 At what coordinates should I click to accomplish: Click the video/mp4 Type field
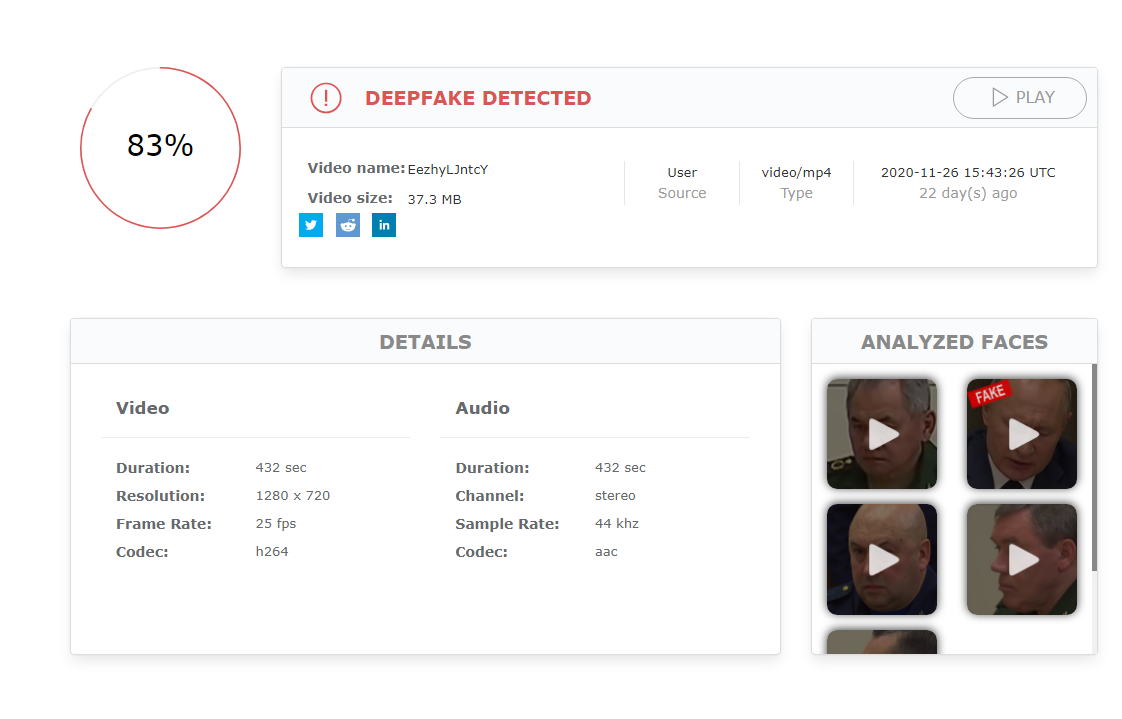[x=796, y=182]
